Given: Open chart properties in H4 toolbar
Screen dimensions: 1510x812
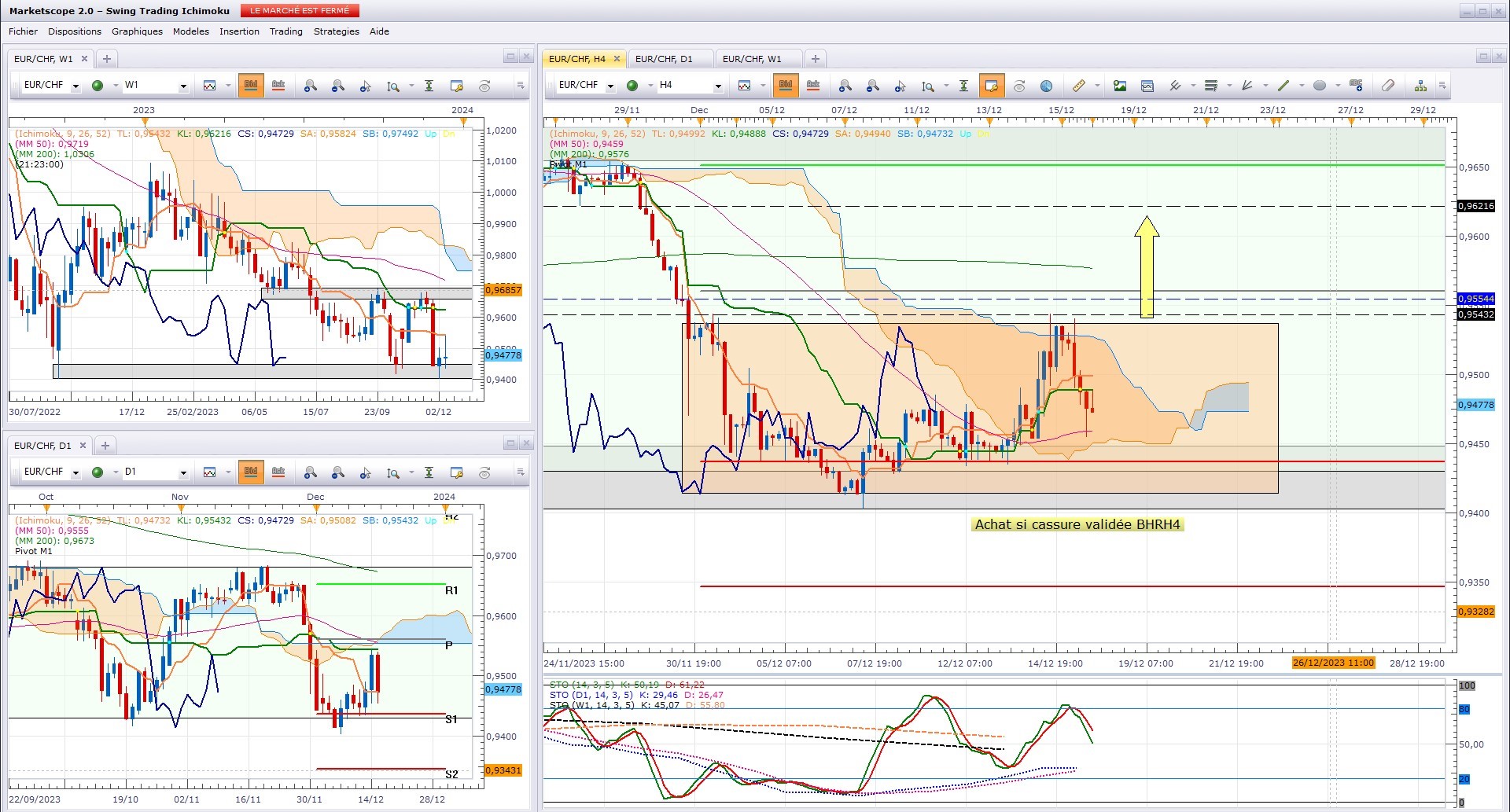Looking at the screenshot, I should [991, 85].
